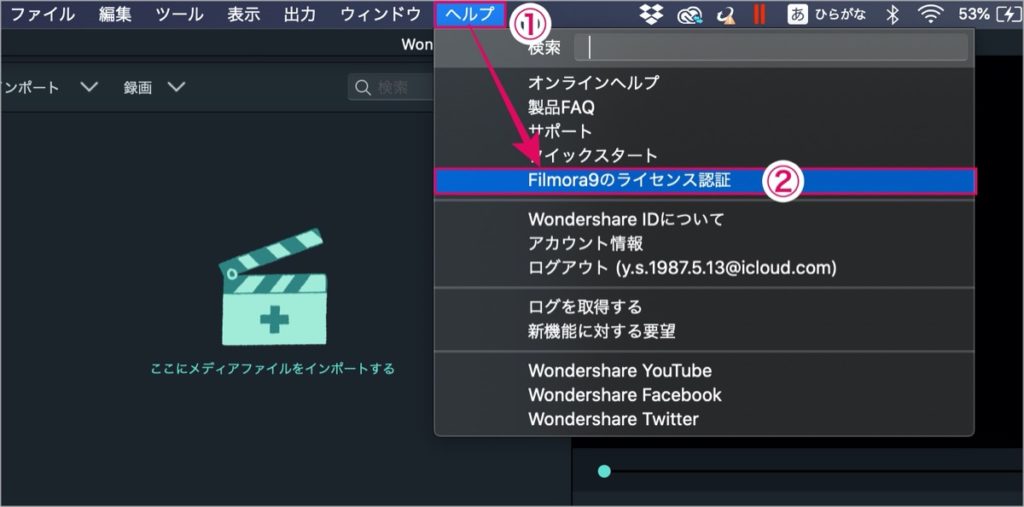
Task: Open the 表示 menu
Action: (x=244, y=14)
